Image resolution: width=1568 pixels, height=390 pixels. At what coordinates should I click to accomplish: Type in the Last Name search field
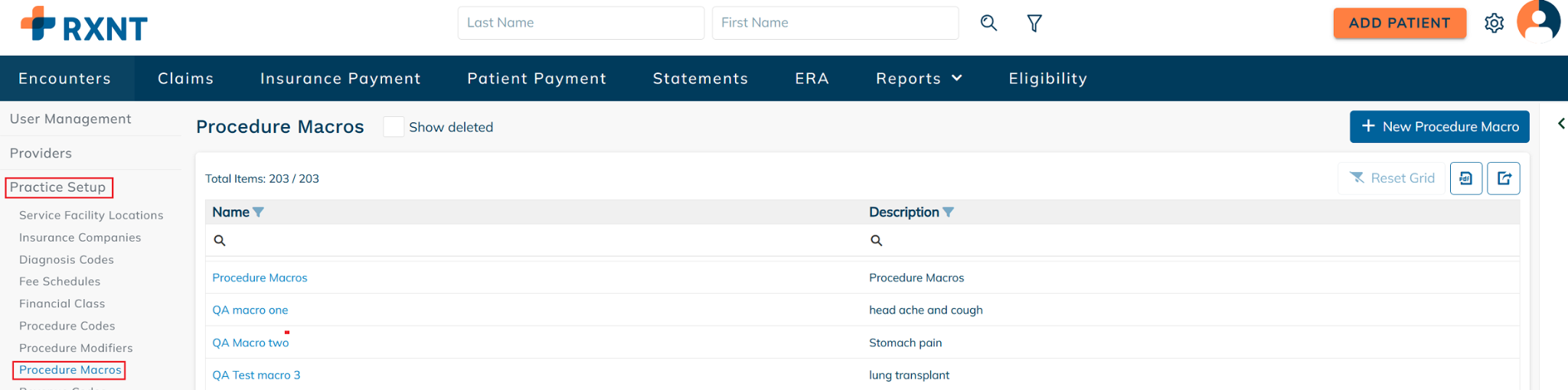(580, 23)
